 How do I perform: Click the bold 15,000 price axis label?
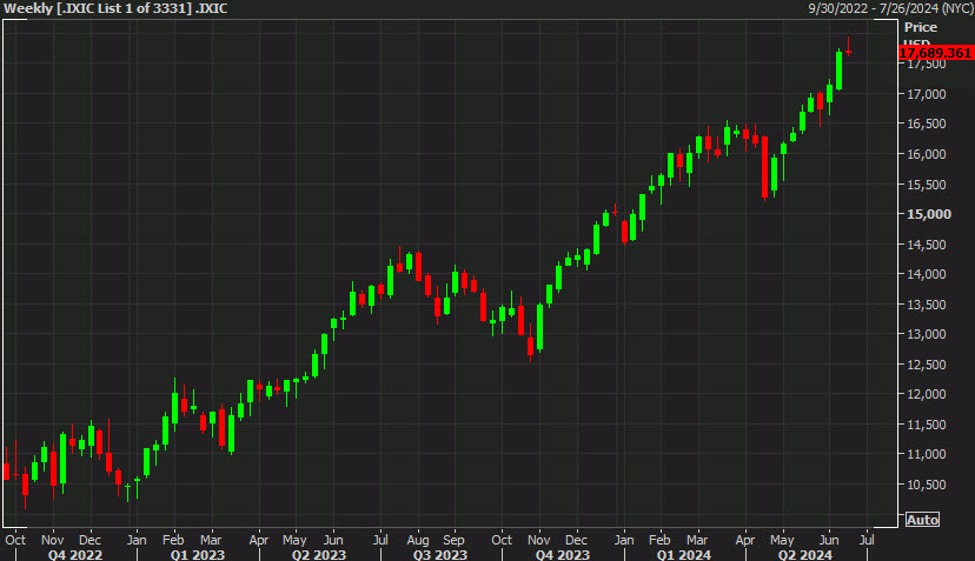[929, 214]
